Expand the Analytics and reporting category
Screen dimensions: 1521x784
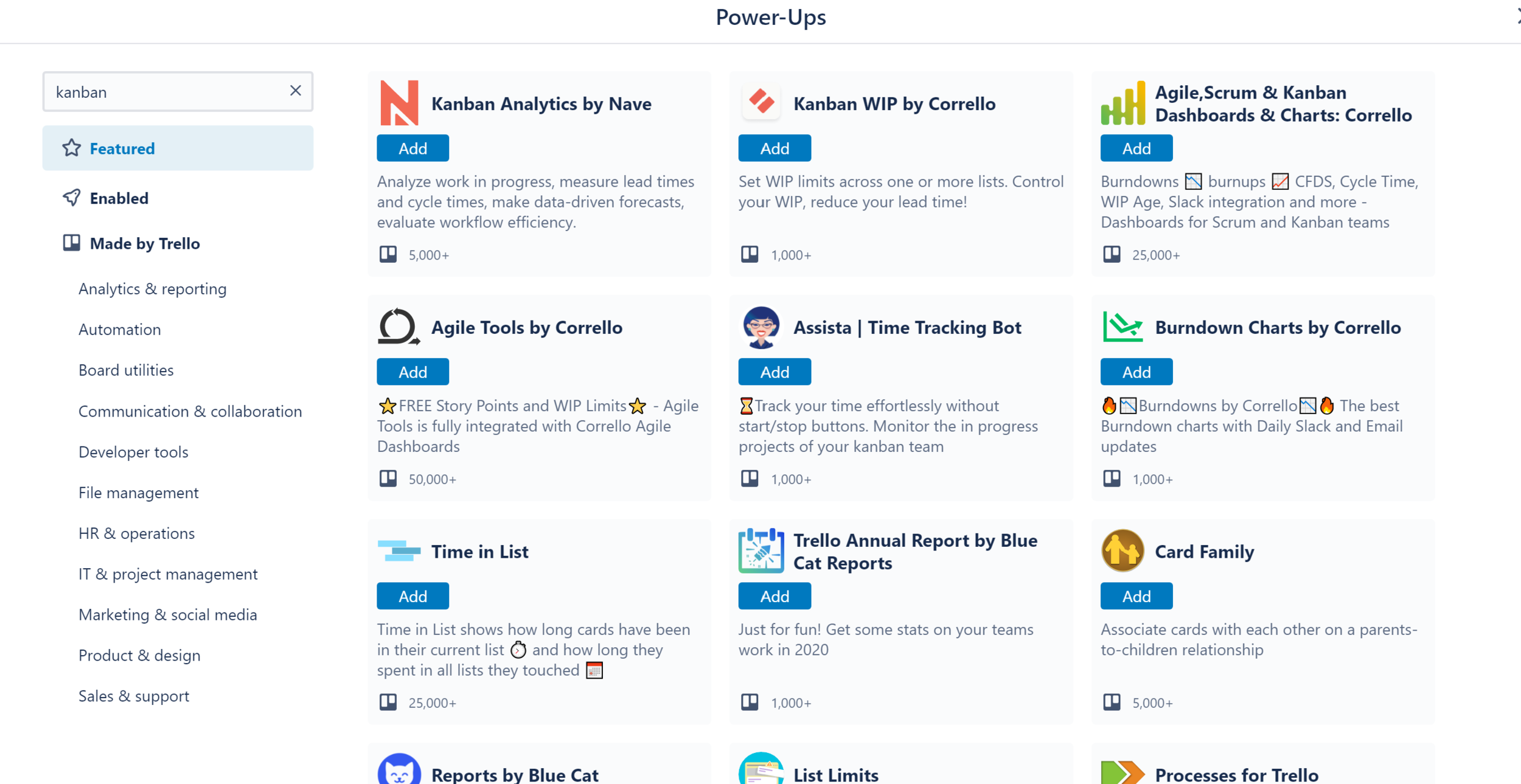tap(152, 288)
